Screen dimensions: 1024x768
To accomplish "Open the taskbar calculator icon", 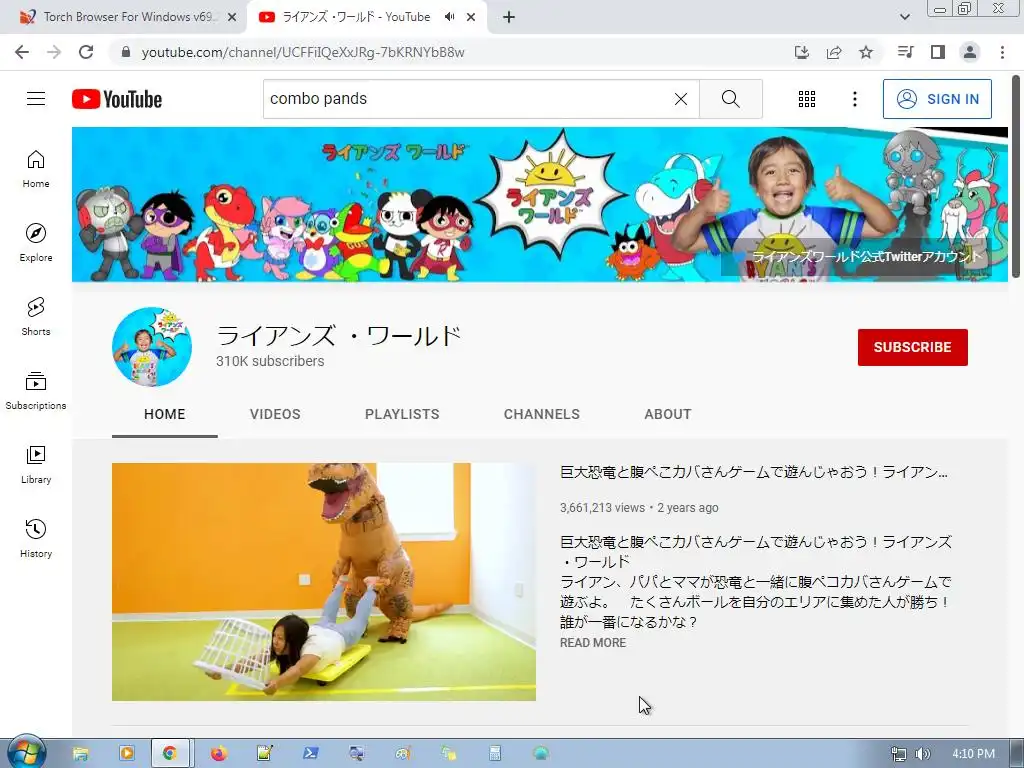I will coord(495,754).
